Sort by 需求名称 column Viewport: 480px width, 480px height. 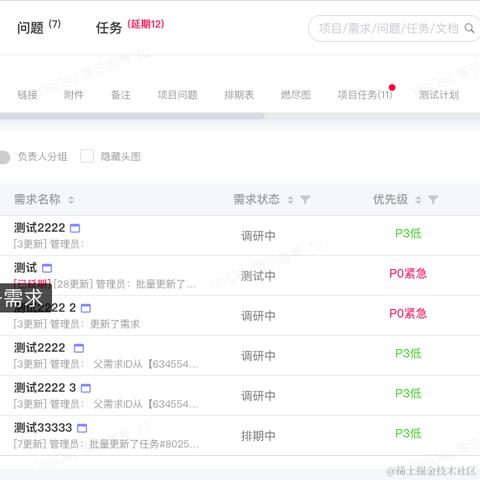[x=71, y=200]
